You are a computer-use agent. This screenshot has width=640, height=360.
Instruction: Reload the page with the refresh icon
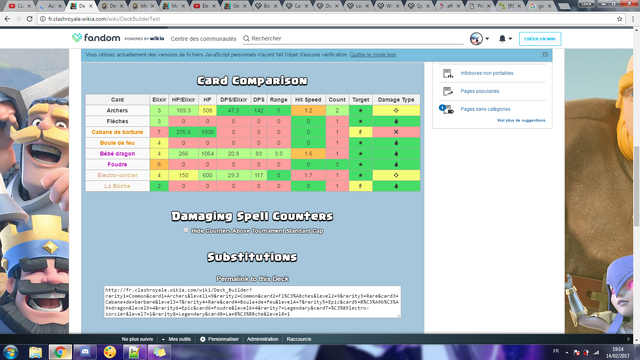tap(29, 19)
